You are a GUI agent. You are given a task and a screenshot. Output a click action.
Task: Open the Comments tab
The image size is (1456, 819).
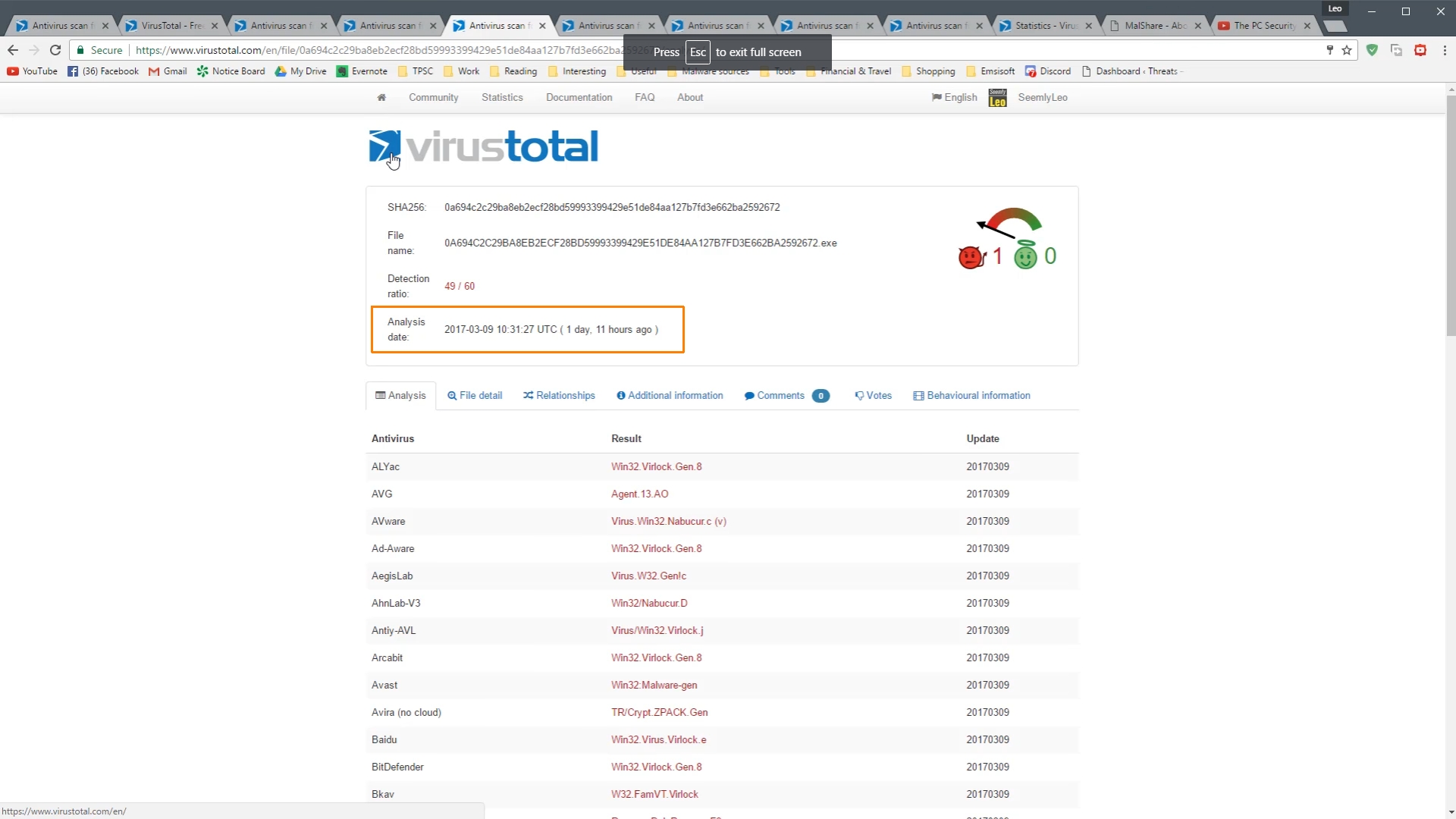tap(780, 396)
